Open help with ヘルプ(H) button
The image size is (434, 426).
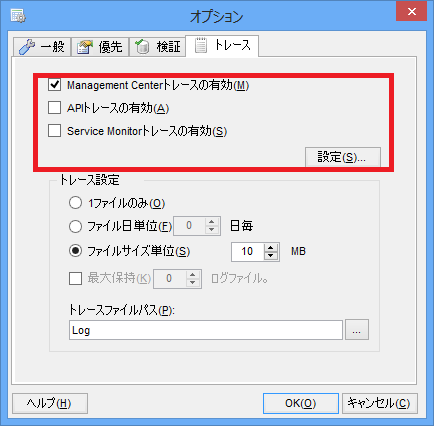click(x=50, y=403)
